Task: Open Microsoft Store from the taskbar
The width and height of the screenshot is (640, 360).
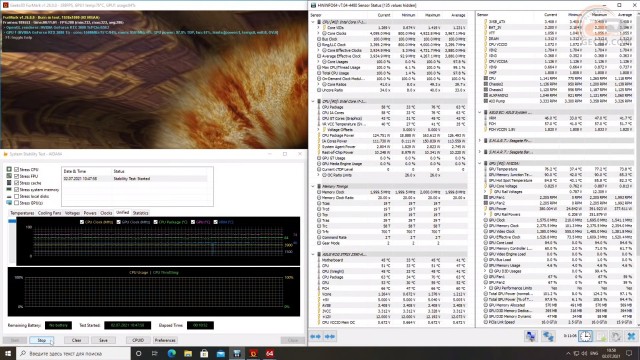Action: coord(204,353)
